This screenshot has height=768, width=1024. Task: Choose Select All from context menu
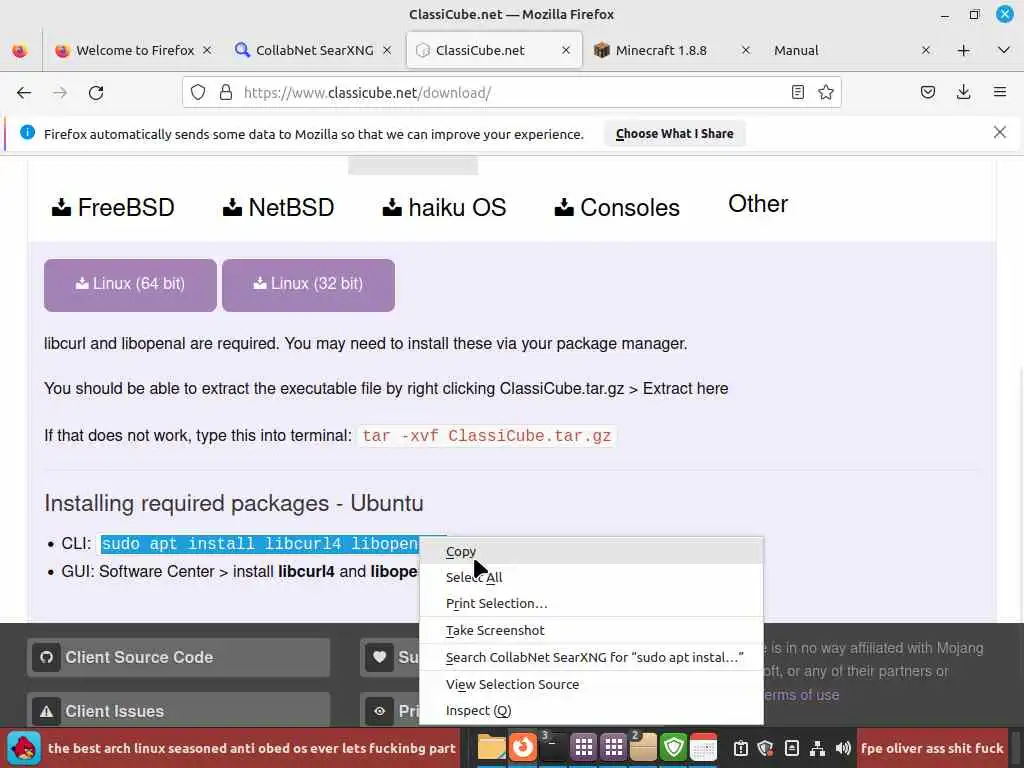click(591, 577)
